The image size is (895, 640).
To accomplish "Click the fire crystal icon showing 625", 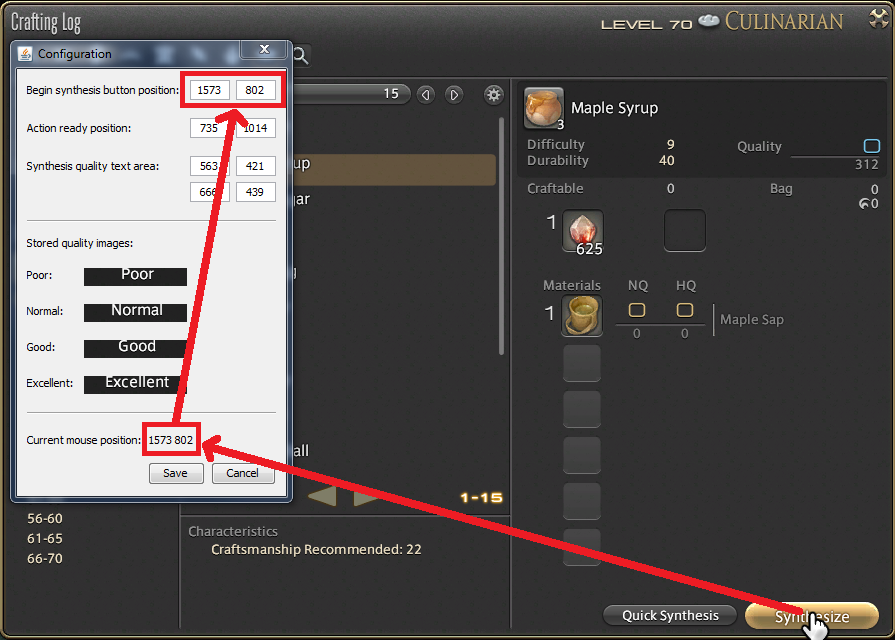I will coord(582,231).
